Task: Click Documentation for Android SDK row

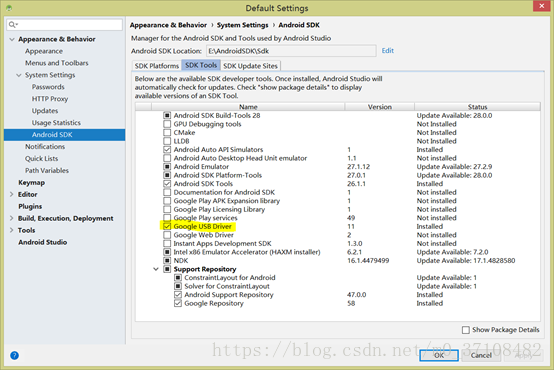Action: 224,192
